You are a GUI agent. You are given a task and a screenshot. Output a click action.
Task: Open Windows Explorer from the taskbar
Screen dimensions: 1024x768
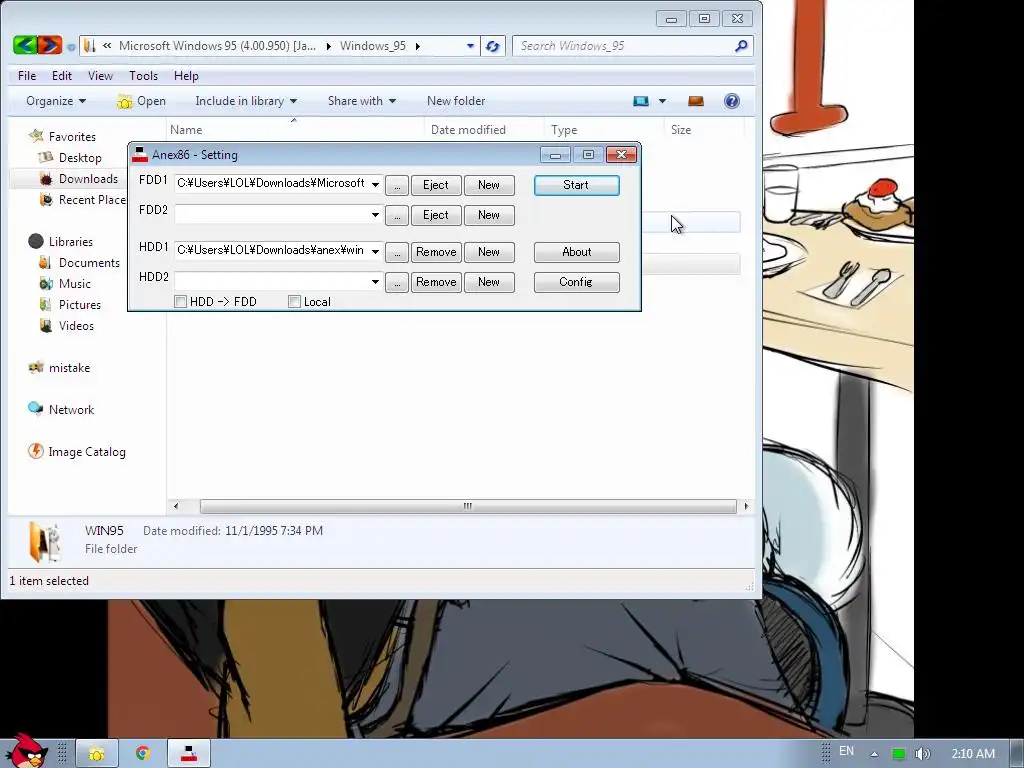97,754
